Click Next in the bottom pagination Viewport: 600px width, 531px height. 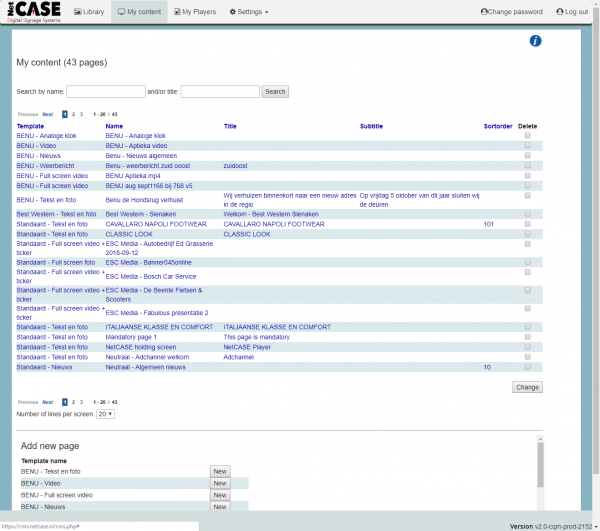[x=48, y=402]
